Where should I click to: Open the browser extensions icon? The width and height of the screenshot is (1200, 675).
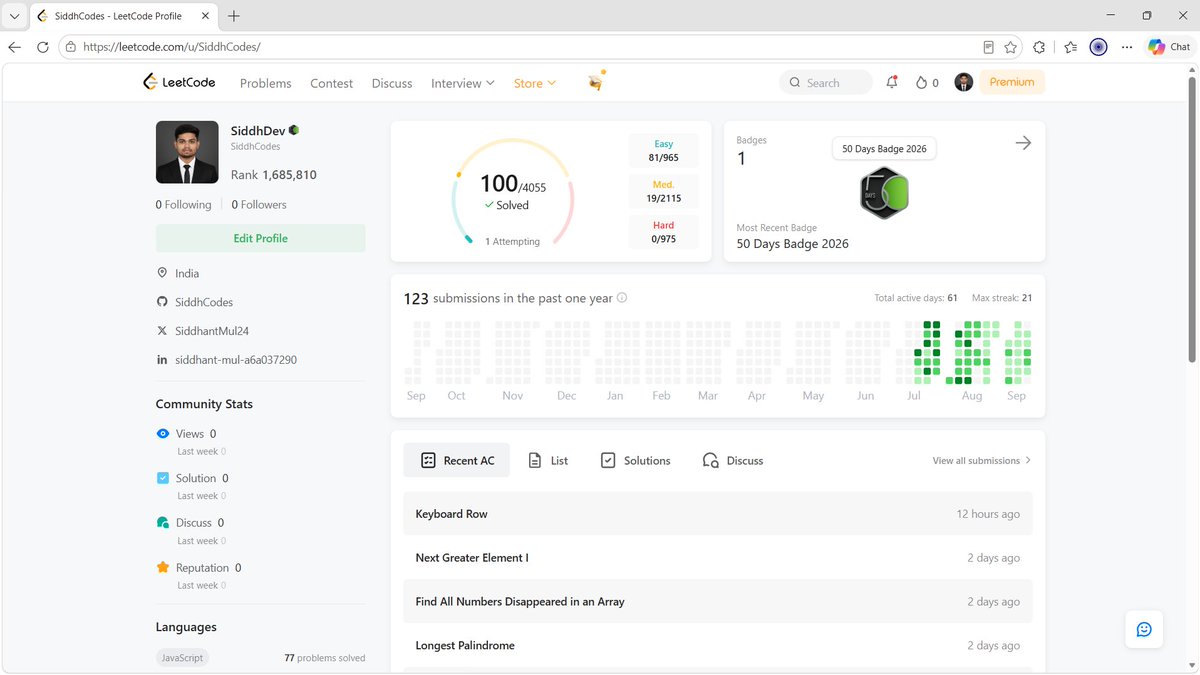[x=1039, y=47]
